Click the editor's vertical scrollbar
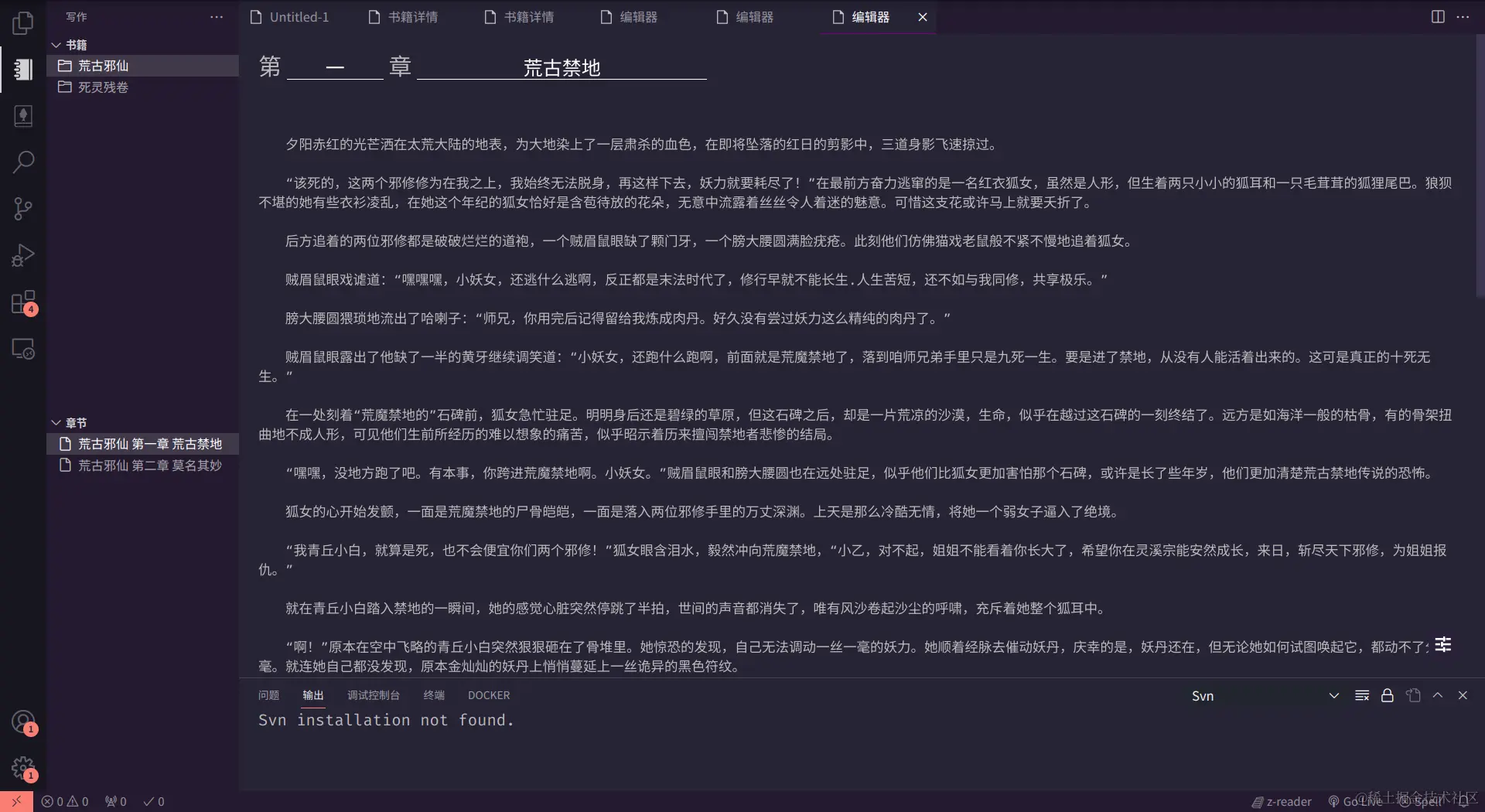Screen dimensions: 1485x812 1480,166
